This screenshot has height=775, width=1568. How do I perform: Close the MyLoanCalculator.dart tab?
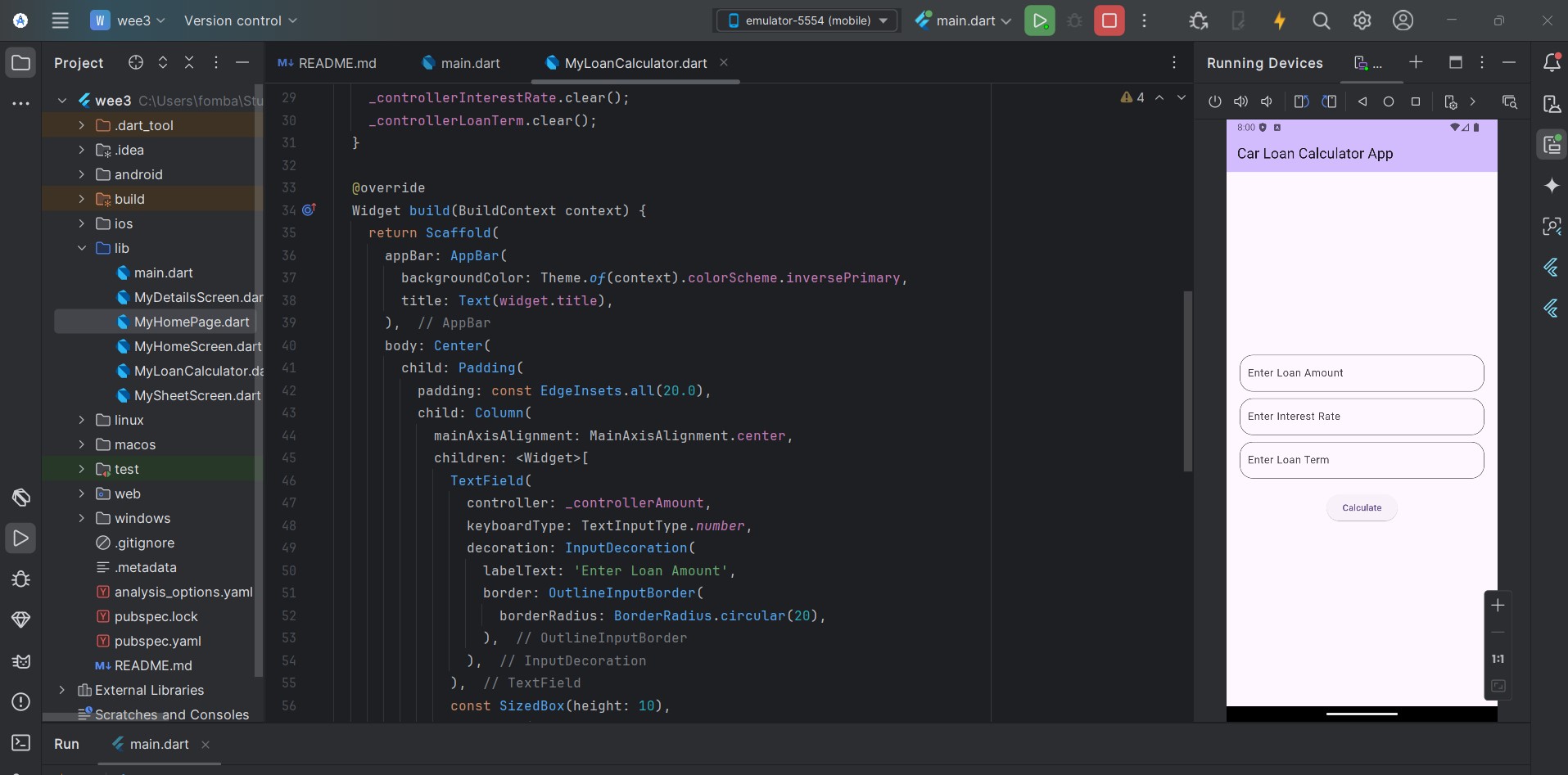pyautogui.click(x=724, y=62)
